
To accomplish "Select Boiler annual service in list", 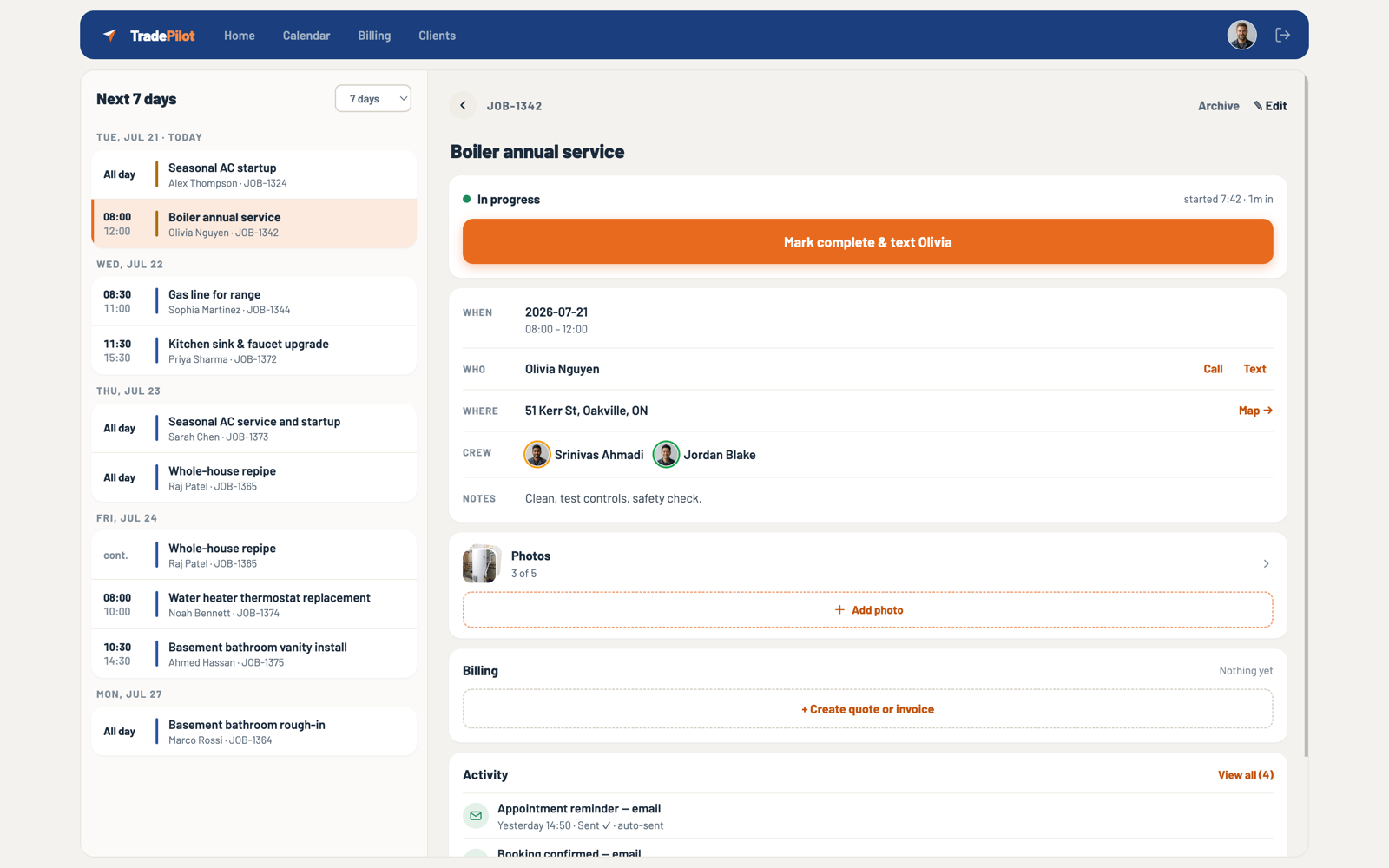I will 254,224.
